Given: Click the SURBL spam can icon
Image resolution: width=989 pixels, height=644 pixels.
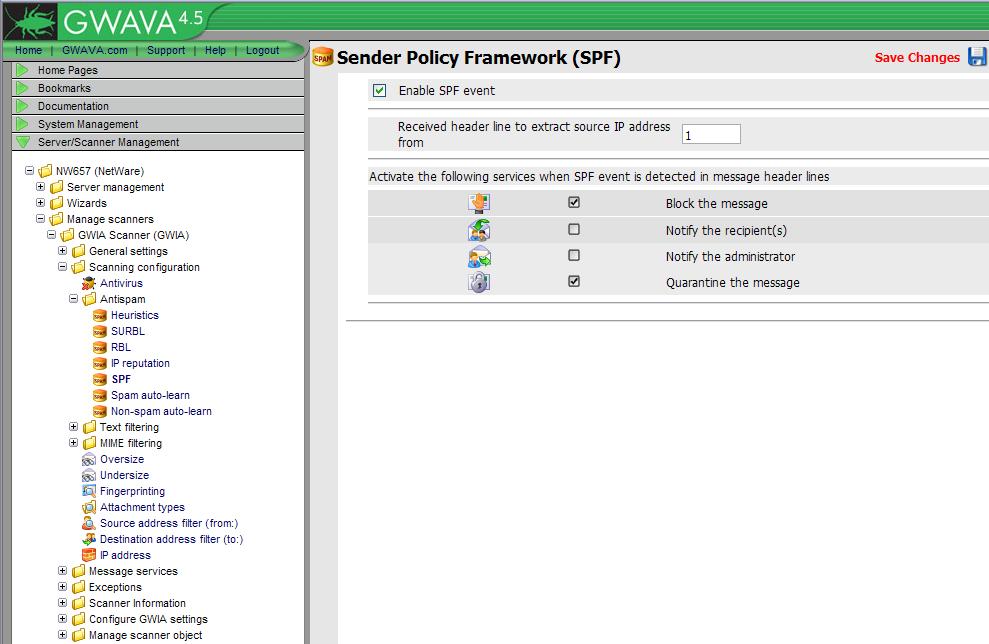Looking at the screenshot, I should click(x=100, y=331).
